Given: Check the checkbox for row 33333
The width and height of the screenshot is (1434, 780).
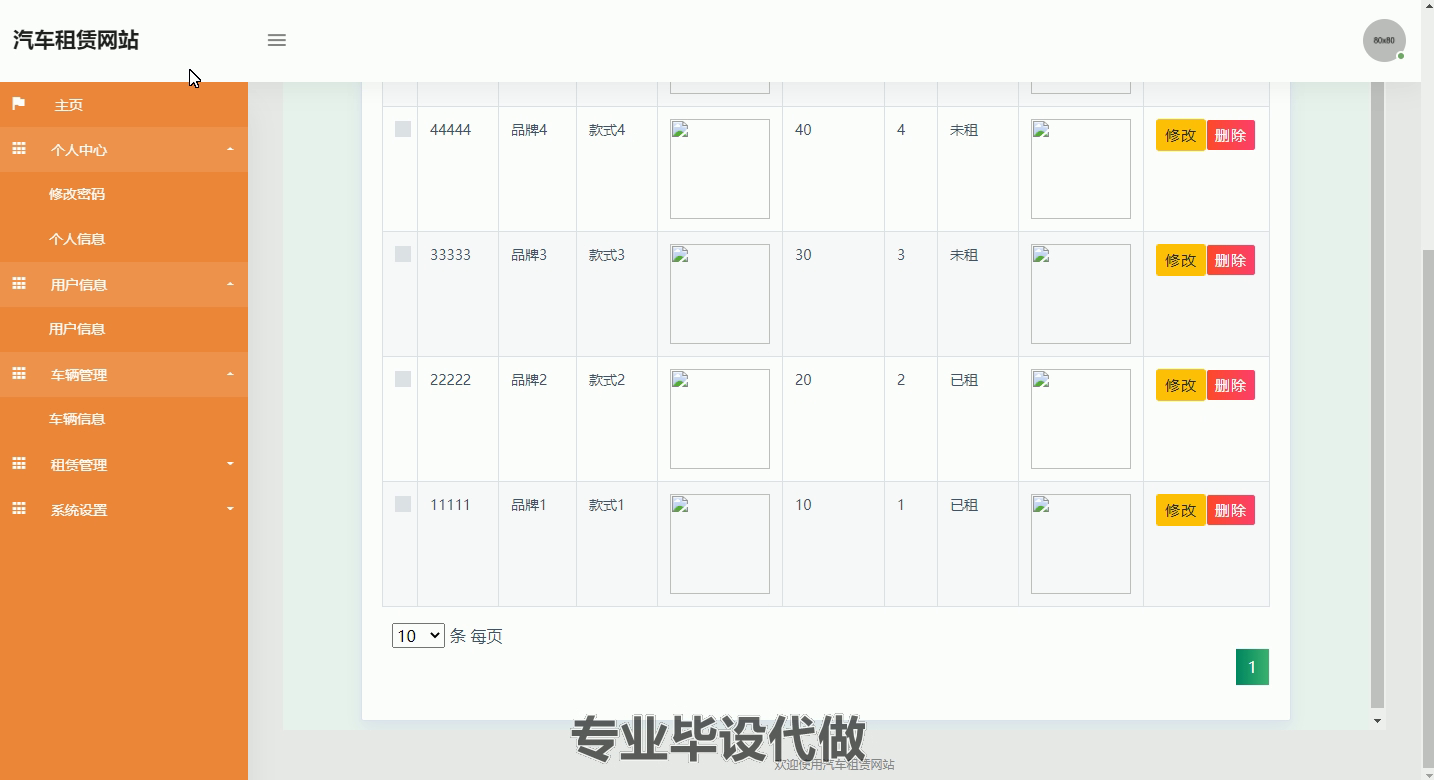Looking at the screenshot, I should click(403, 254).
